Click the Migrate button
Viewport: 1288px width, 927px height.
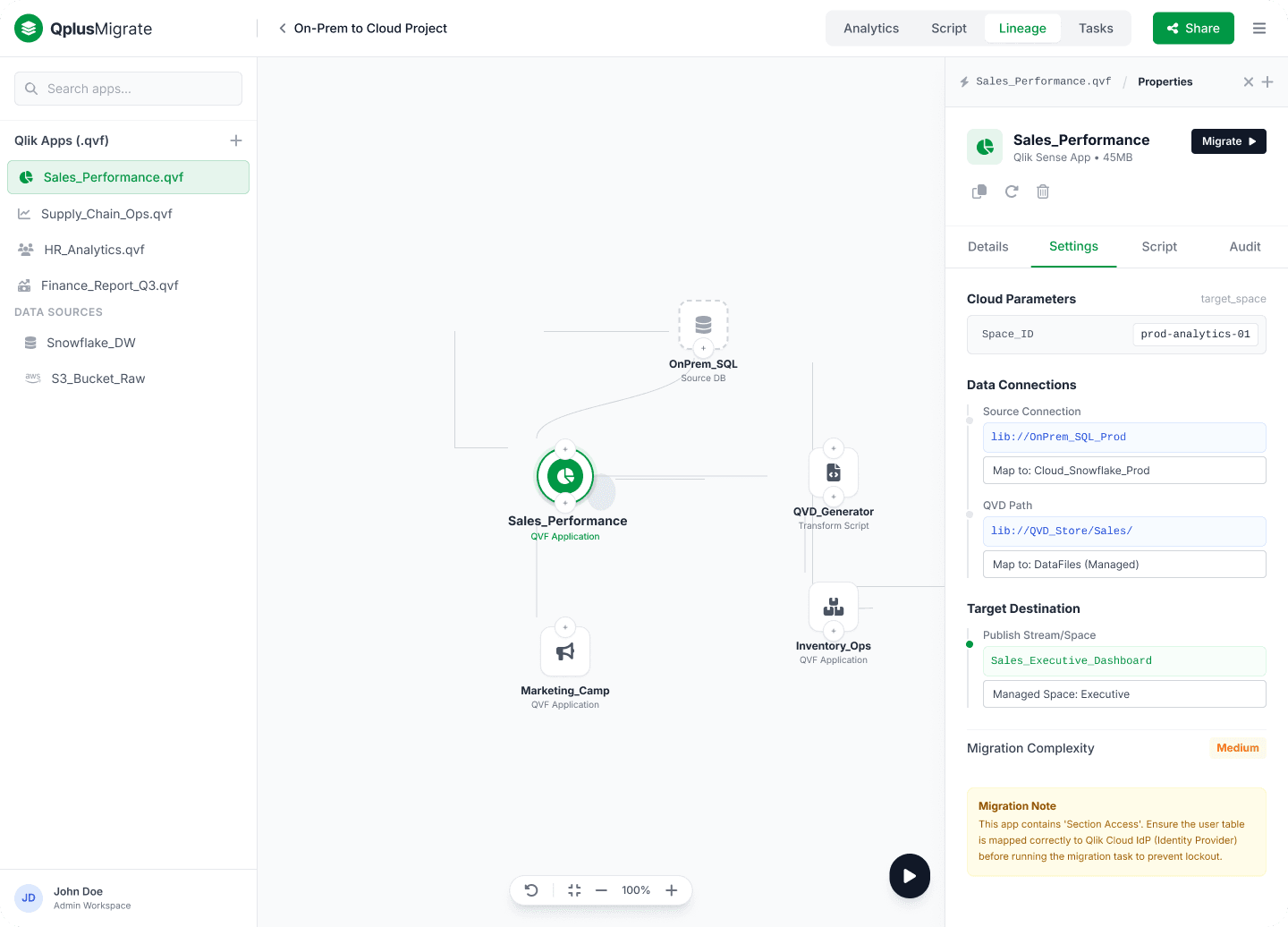point(1228,141)
